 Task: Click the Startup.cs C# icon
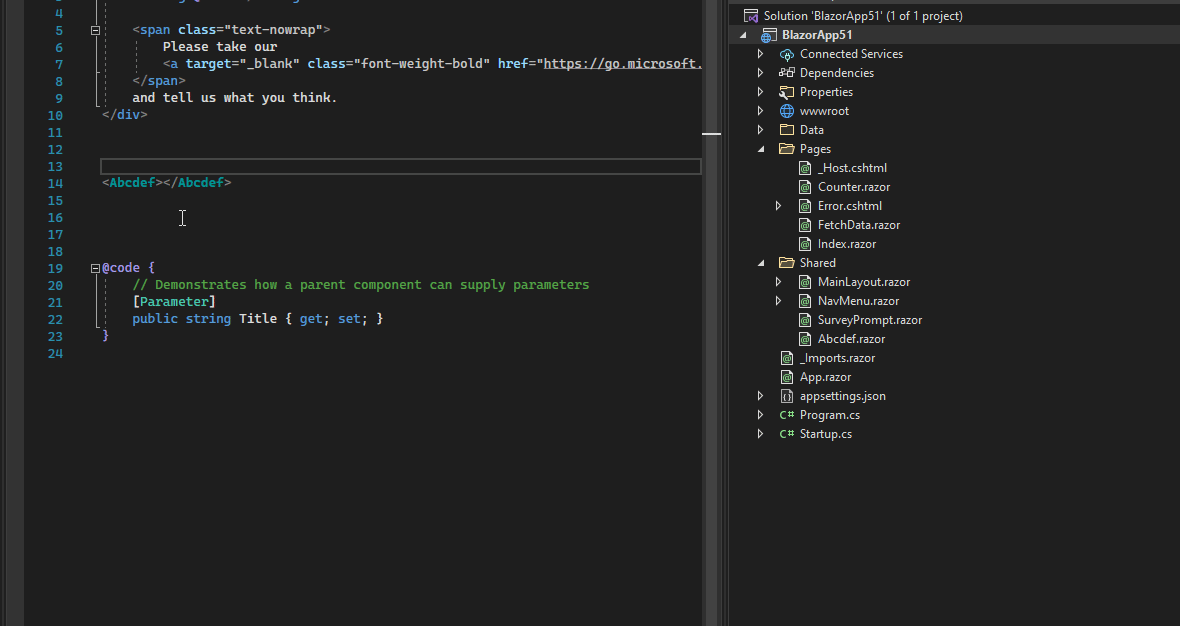point(786,434)
